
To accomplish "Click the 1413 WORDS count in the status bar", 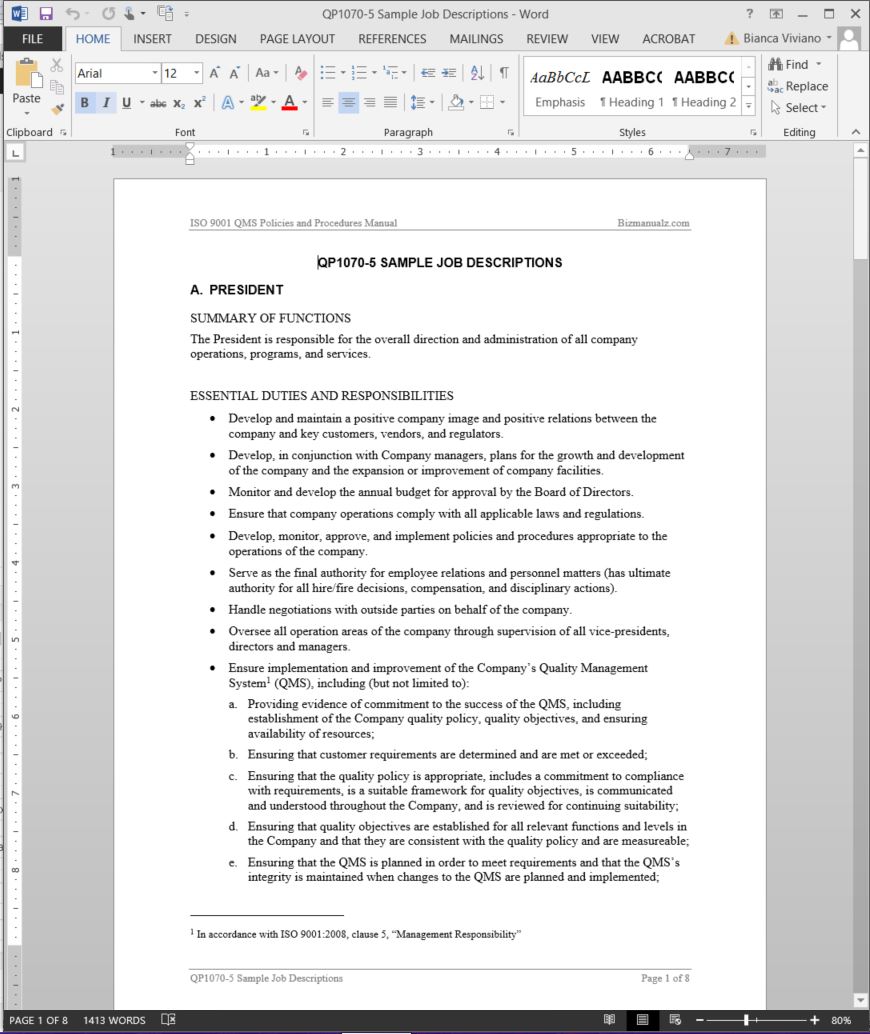I will [114, 1020].
